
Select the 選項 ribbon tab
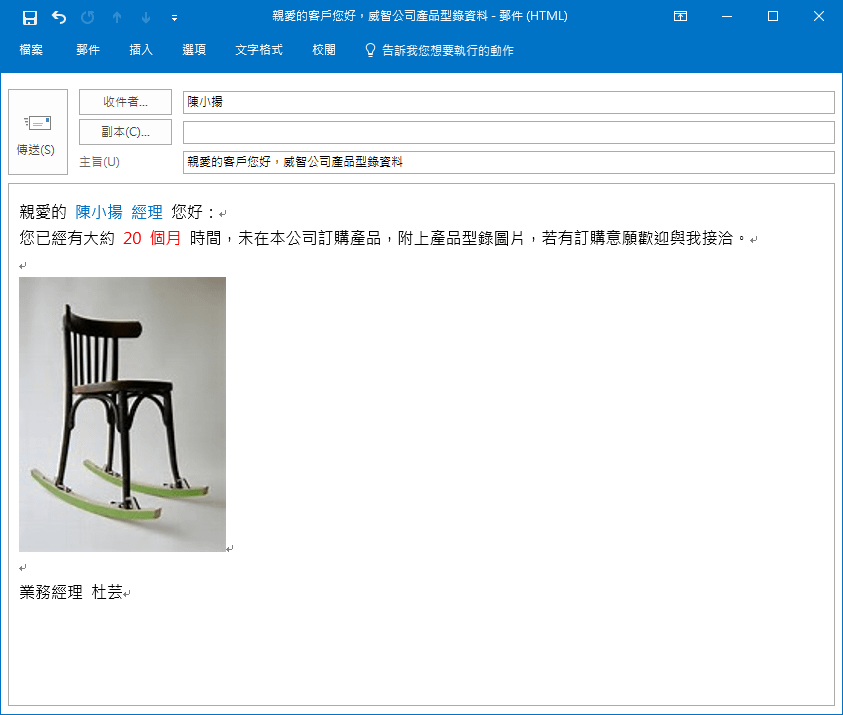click(194, 50)
